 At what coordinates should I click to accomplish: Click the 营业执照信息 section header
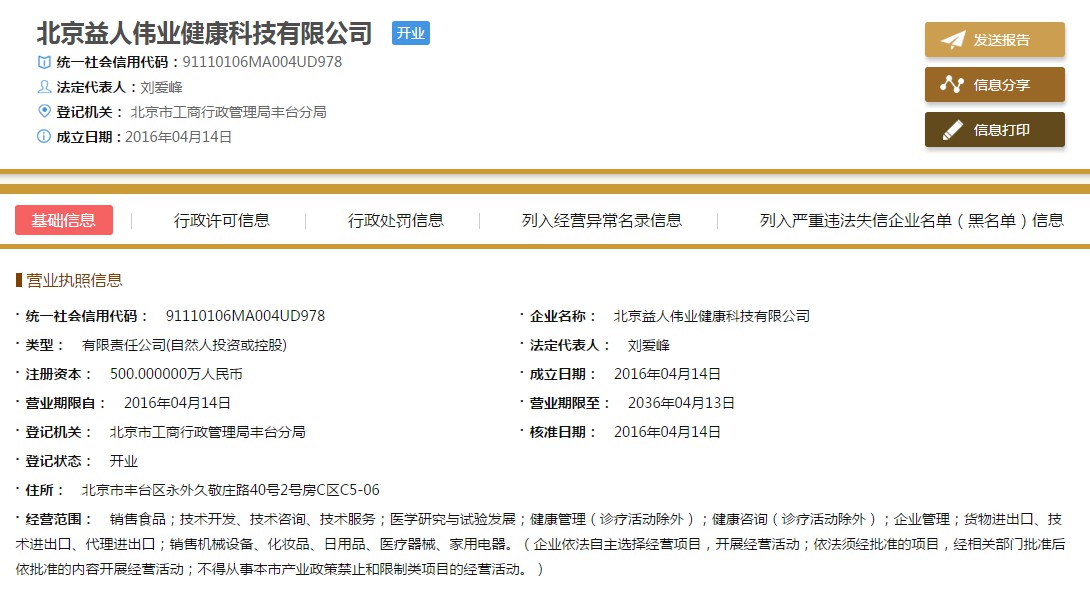pyautogui.click(x=74, y=280)
